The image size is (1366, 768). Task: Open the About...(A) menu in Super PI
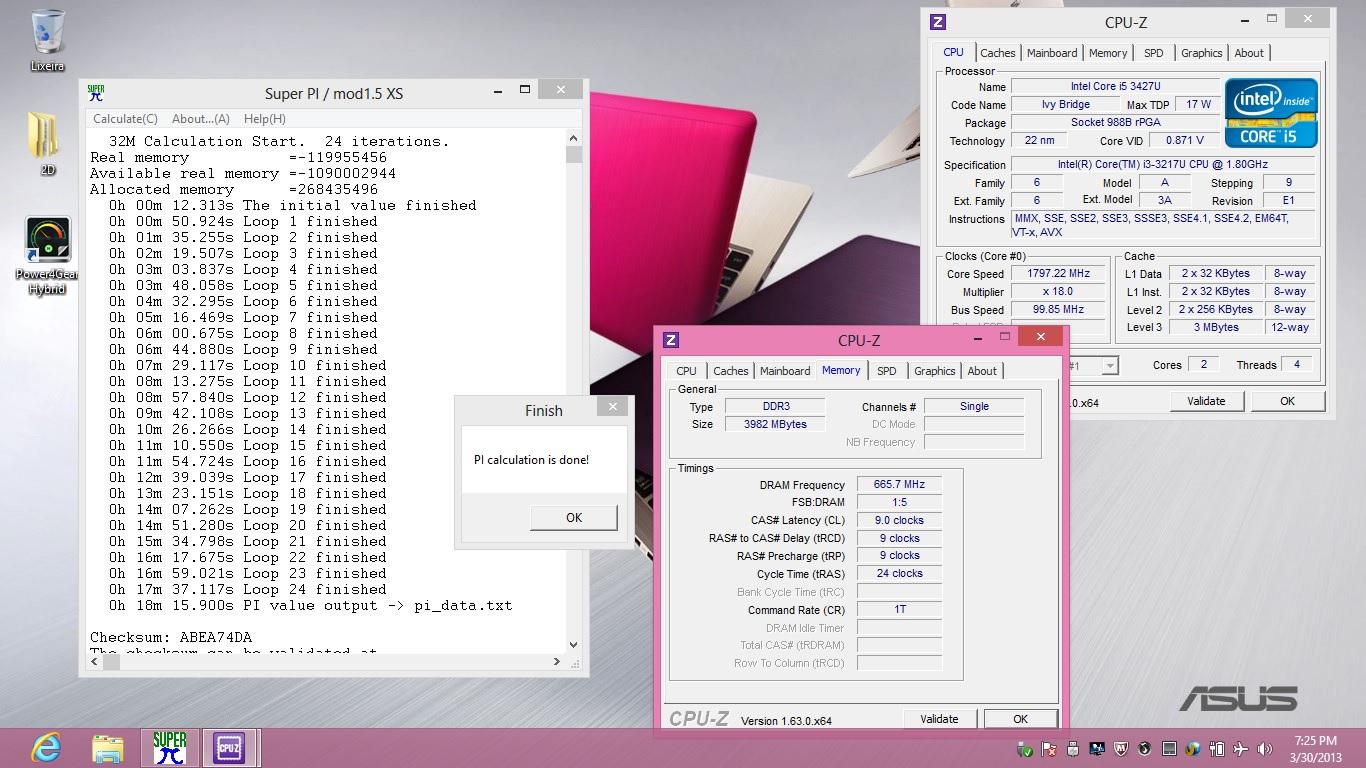click(x=201, y=119)
